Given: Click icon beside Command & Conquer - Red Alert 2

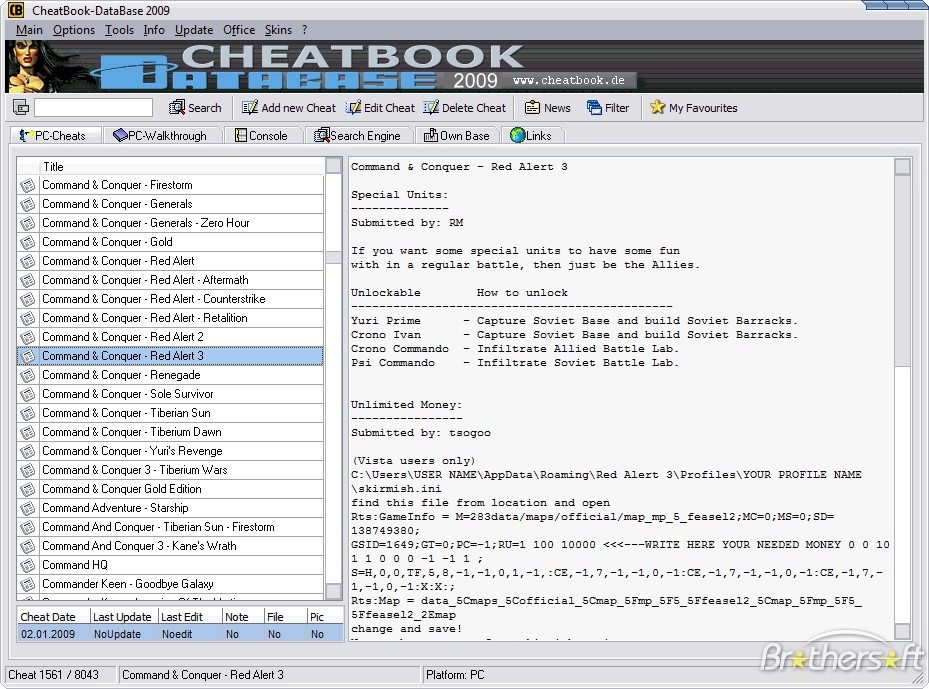Looking at the screenshot, I should click(27, 337).
